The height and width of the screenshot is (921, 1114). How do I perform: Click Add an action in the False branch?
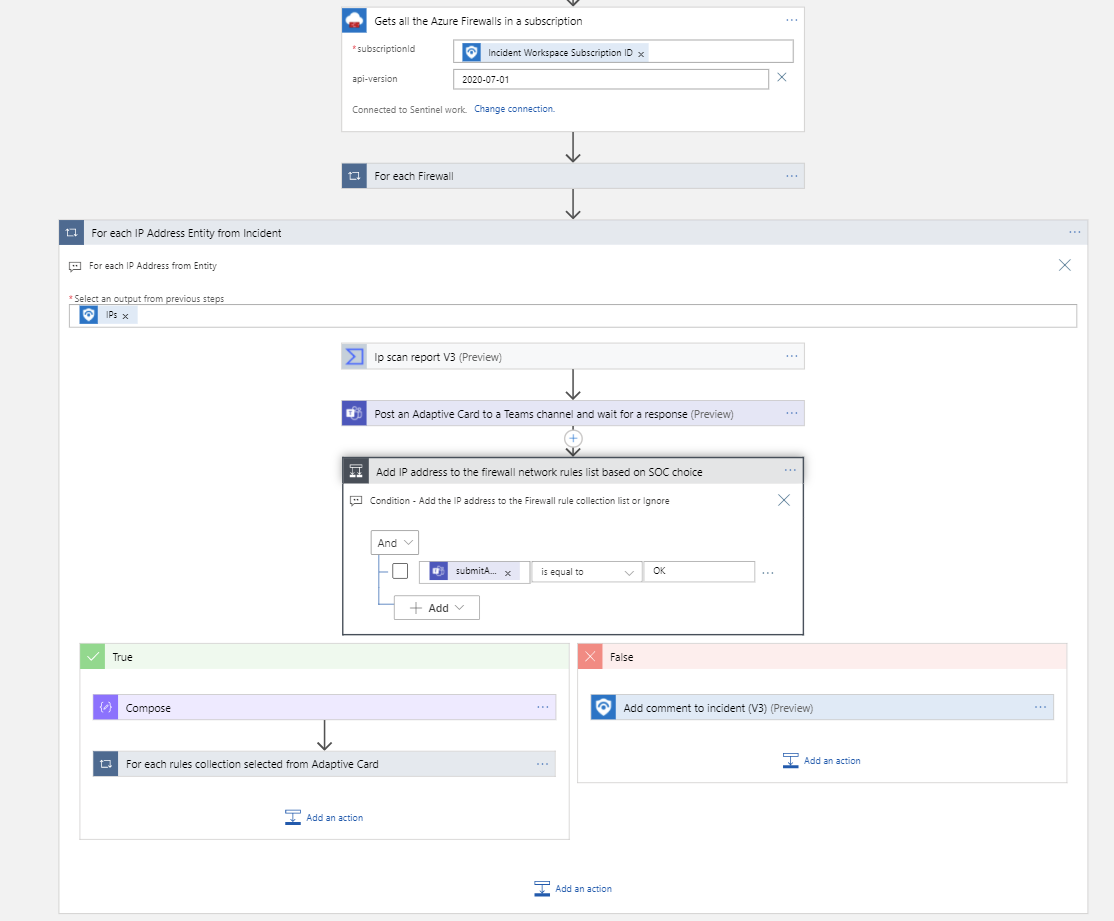[822, 760]
